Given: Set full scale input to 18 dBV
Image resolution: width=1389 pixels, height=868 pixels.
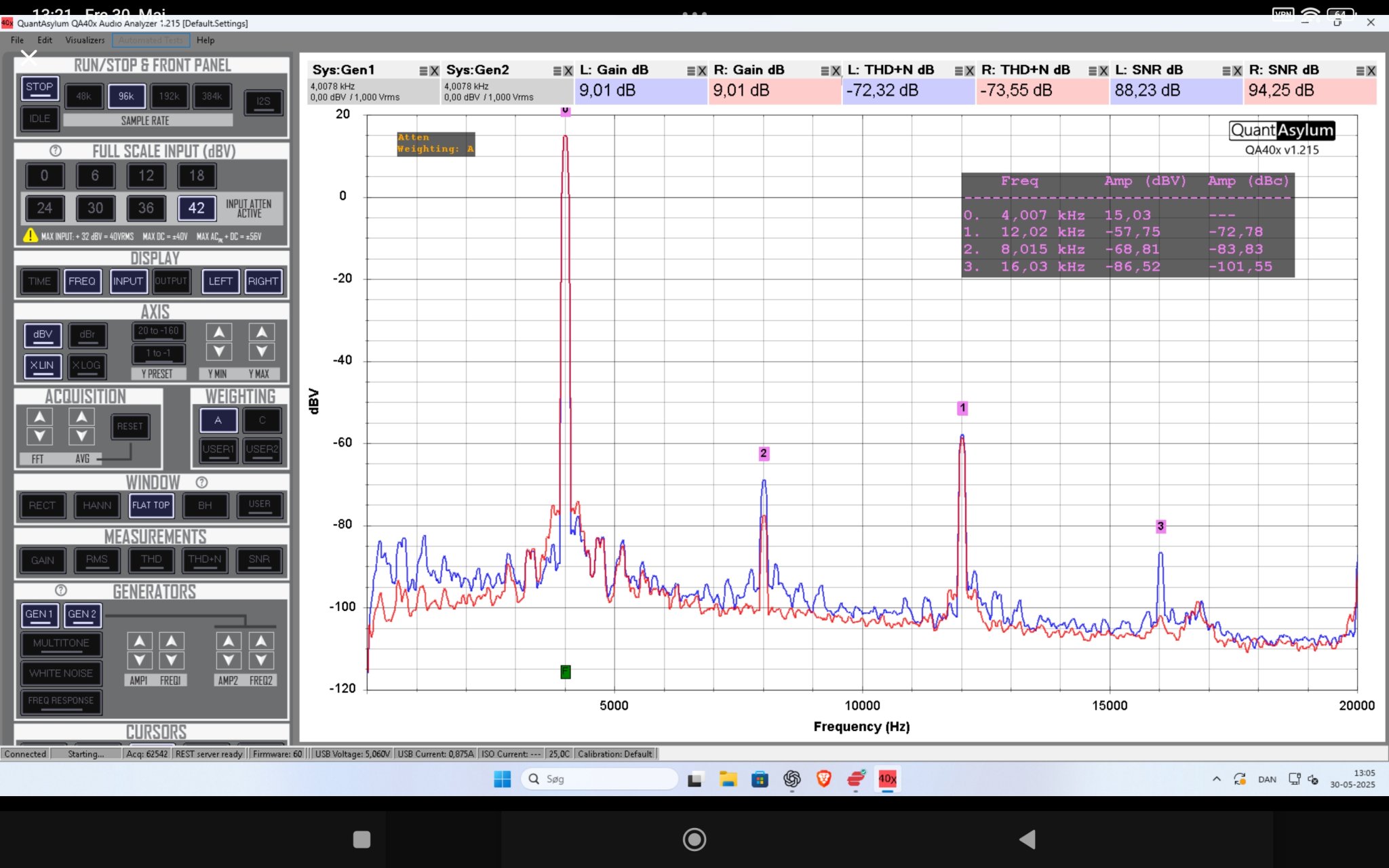Looking at the screenshot, I should pos(197,176).
